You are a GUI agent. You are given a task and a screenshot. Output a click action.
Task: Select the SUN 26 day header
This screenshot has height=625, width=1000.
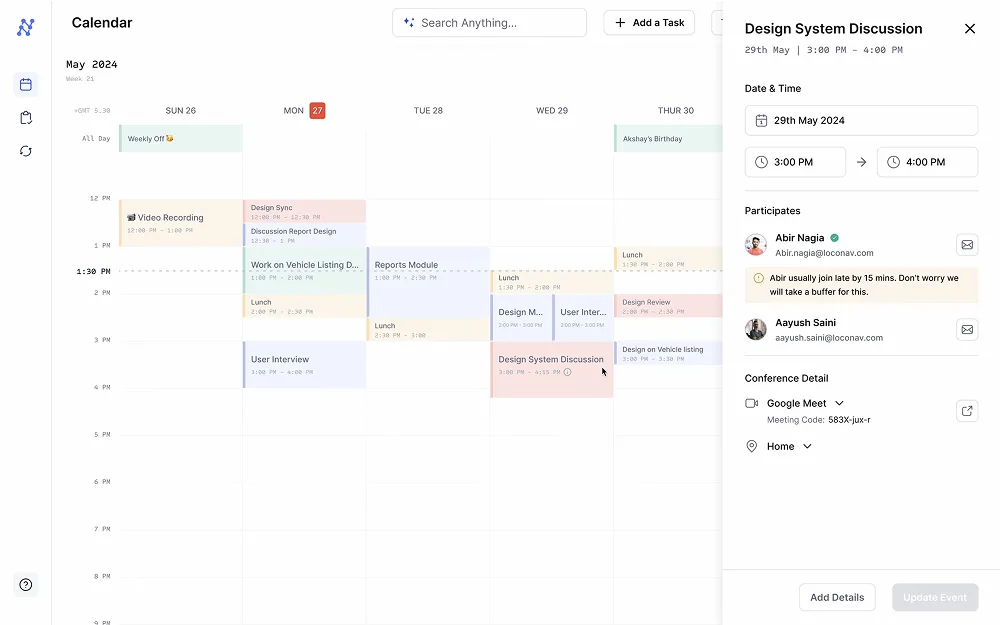pyautogui.click(x=180, y=110)
